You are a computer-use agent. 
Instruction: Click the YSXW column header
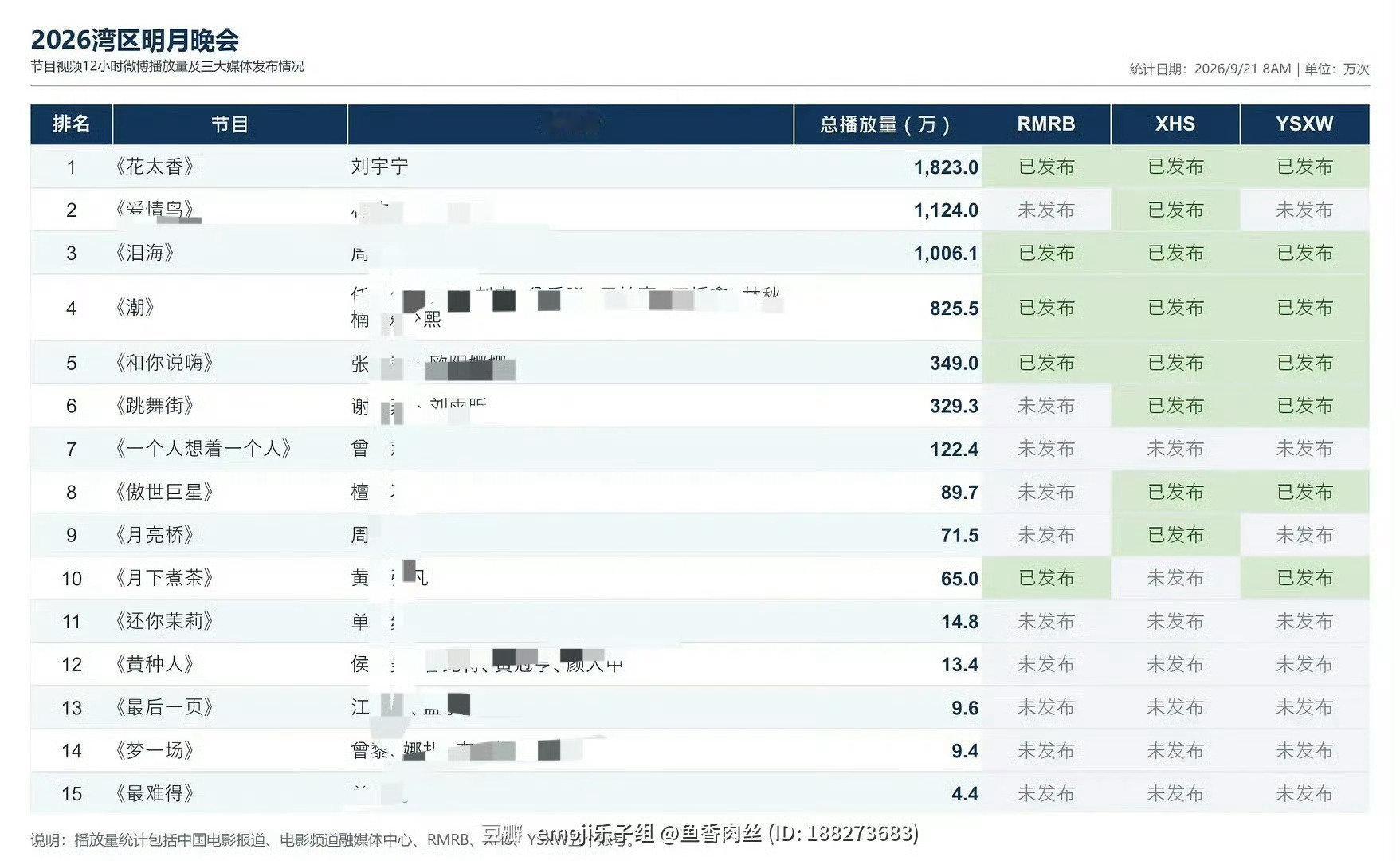(x=1304, y=124)
